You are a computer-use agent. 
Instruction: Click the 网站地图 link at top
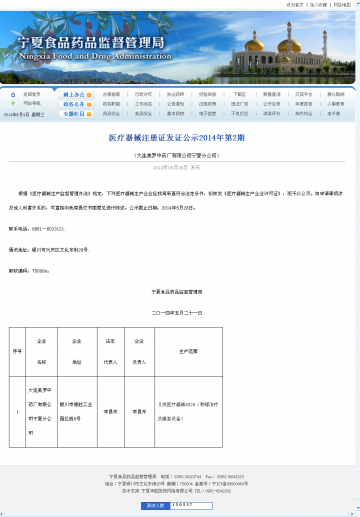tap(342, 5)
